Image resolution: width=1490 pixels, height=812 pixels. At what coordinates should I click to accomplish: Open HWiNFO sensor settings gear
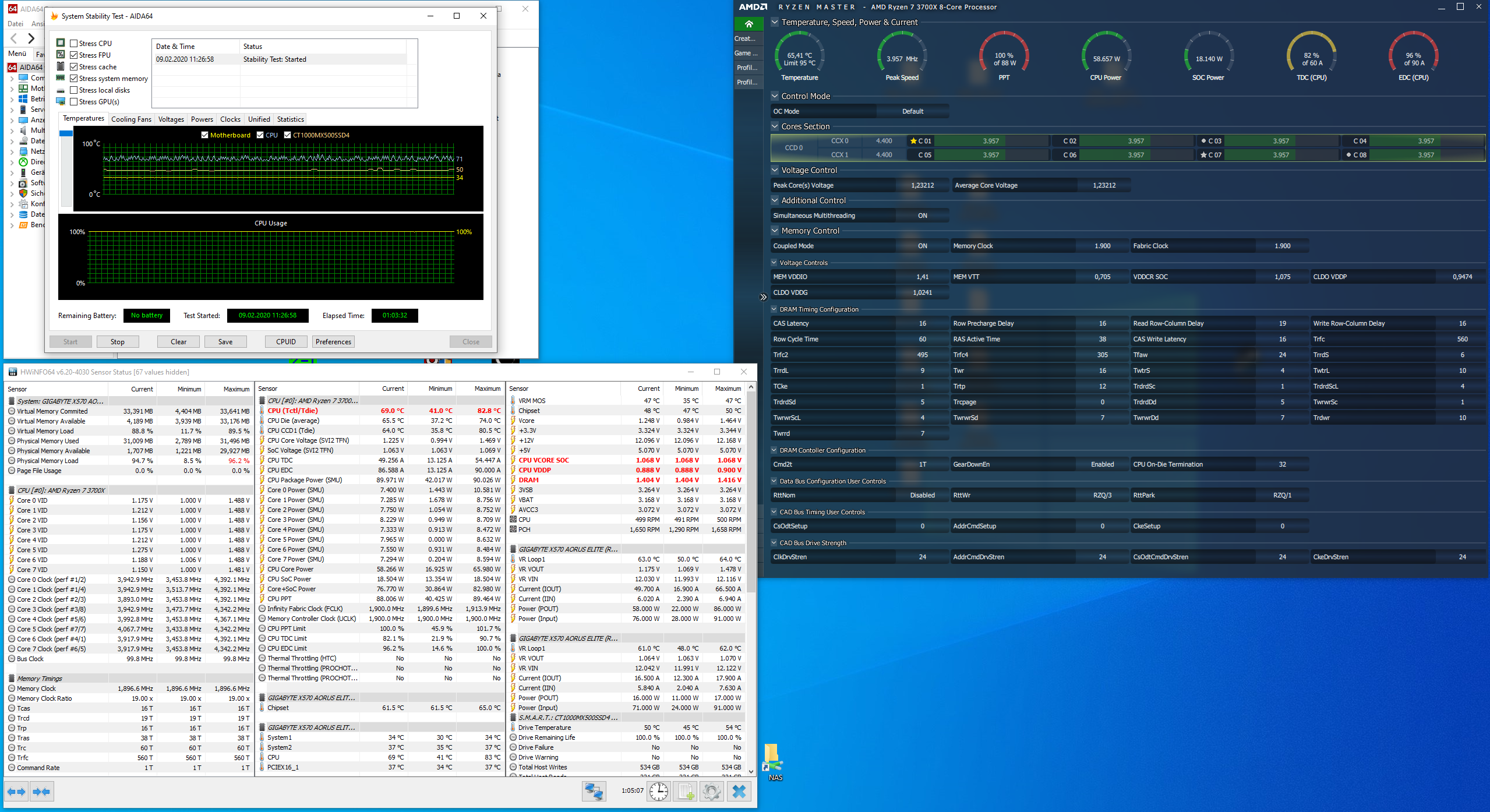coord(712,792)
